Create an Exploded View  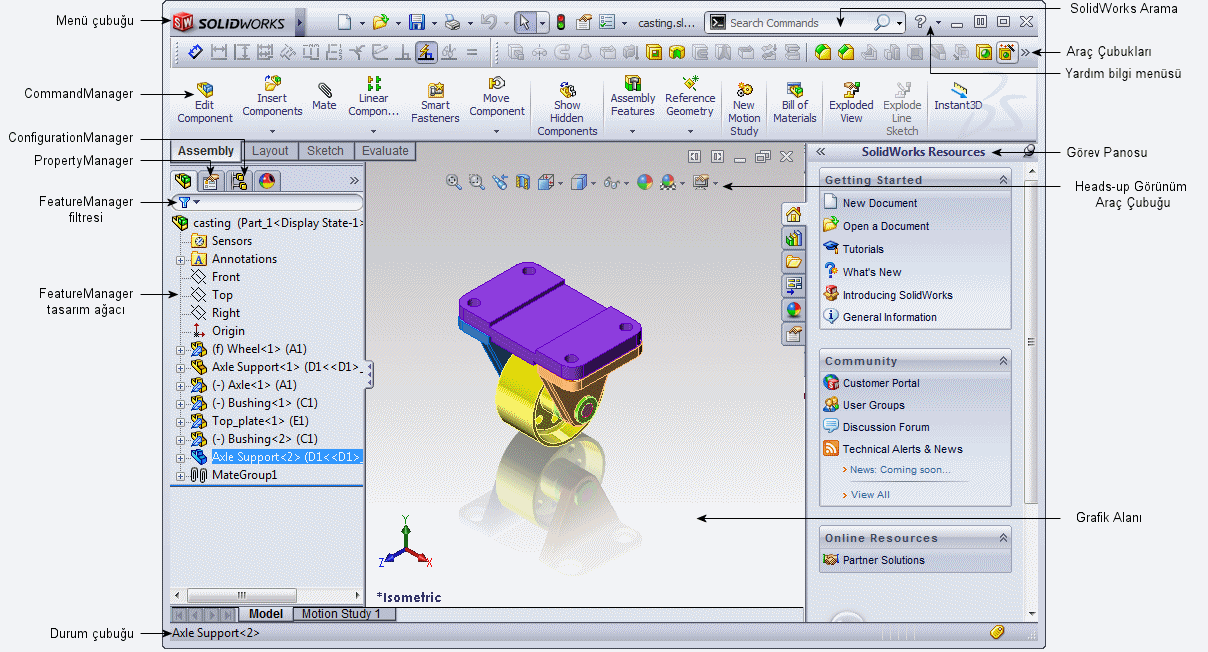click(851, 104)
